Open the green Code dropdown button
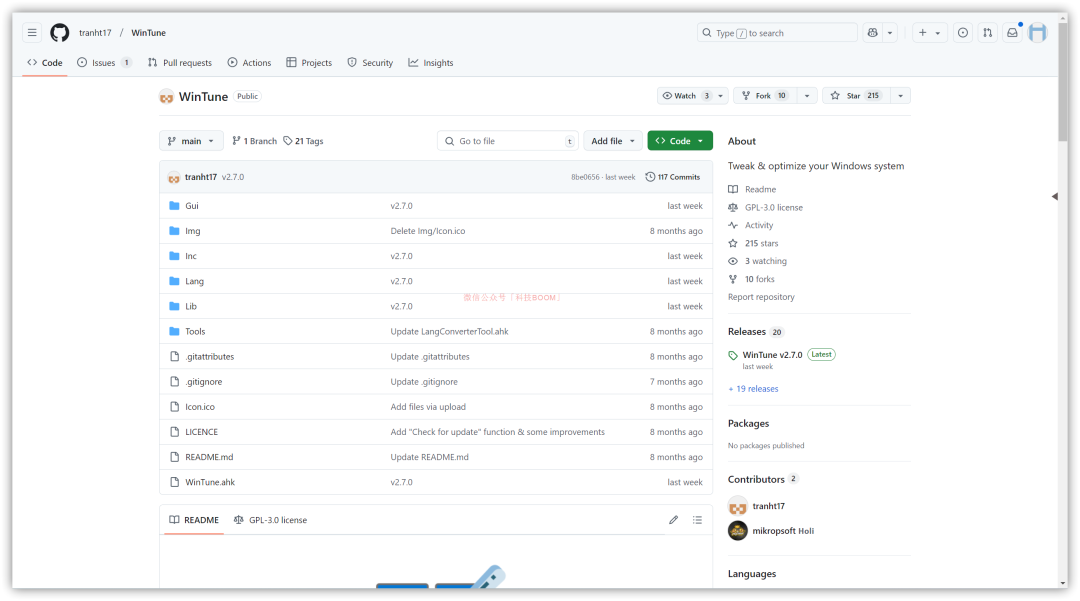 (x=680, y=140)
